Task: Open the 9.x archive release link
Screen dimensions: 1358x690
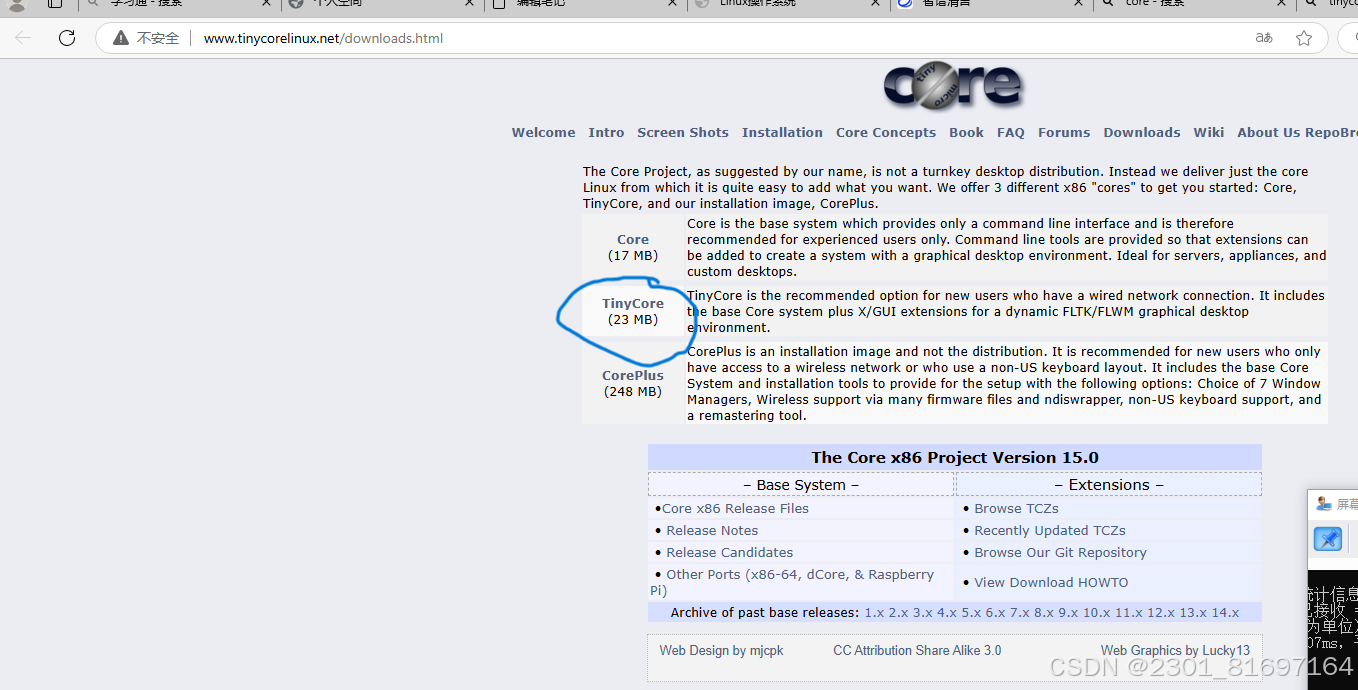Action: pyautogui.click(x=1068, y=612)
